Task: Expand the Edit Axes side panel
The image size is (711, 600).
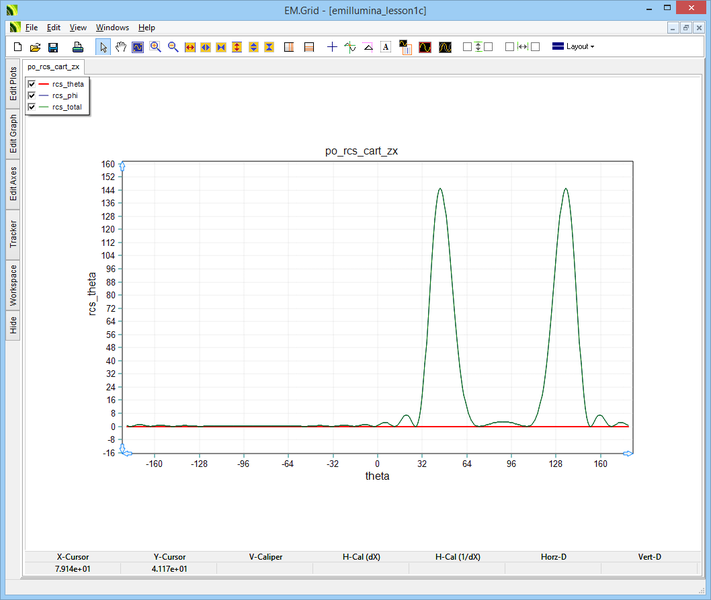Action: [x=13, y=184]
